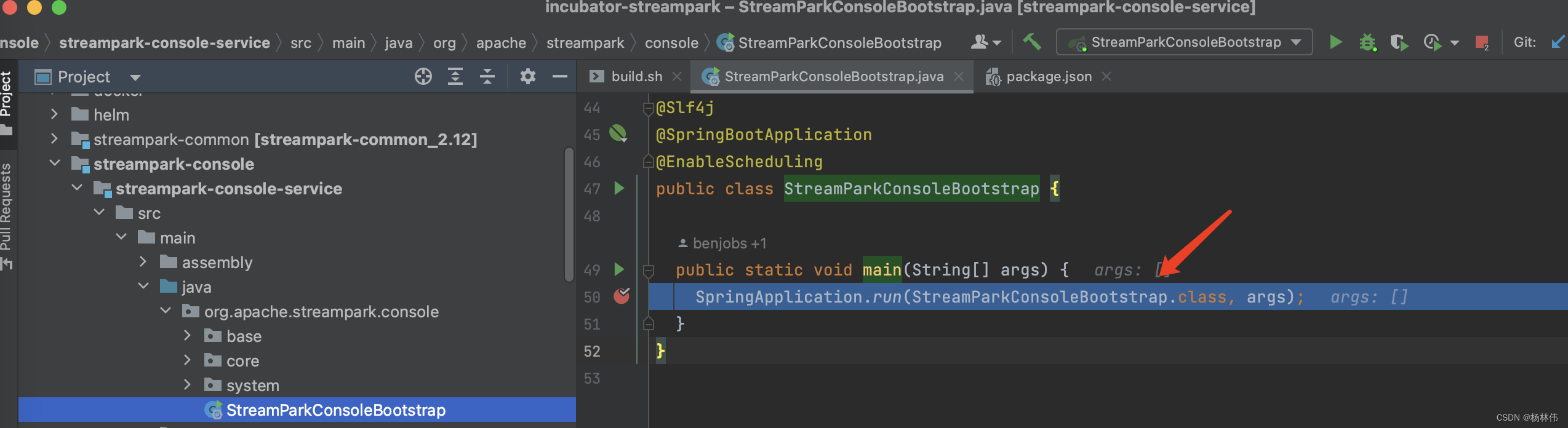Select the assembly folder row

click(x=297, y=262)
